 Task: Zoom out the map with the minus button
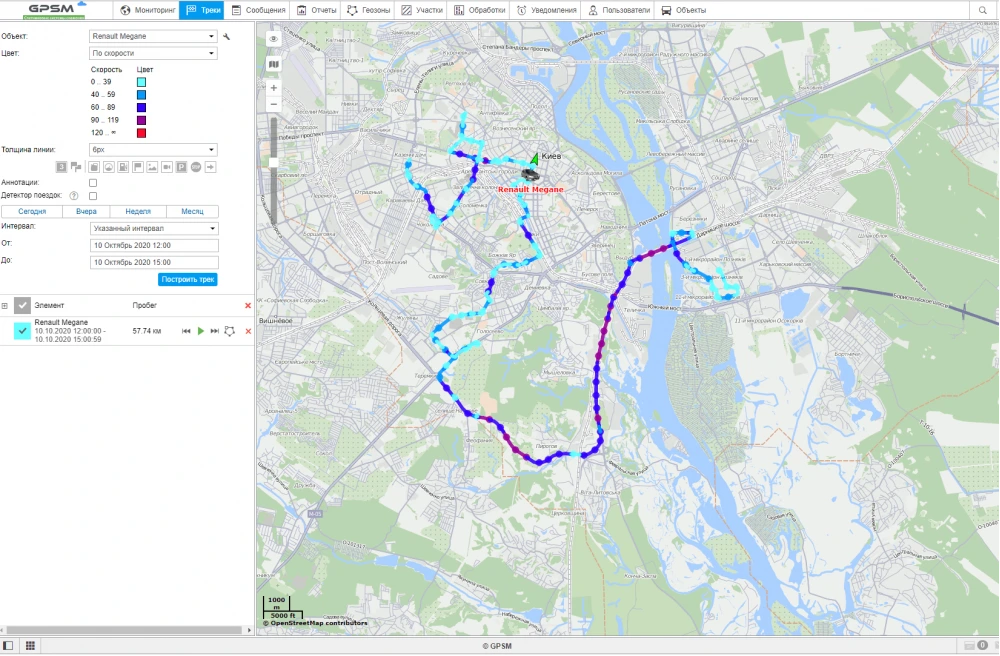274,104
